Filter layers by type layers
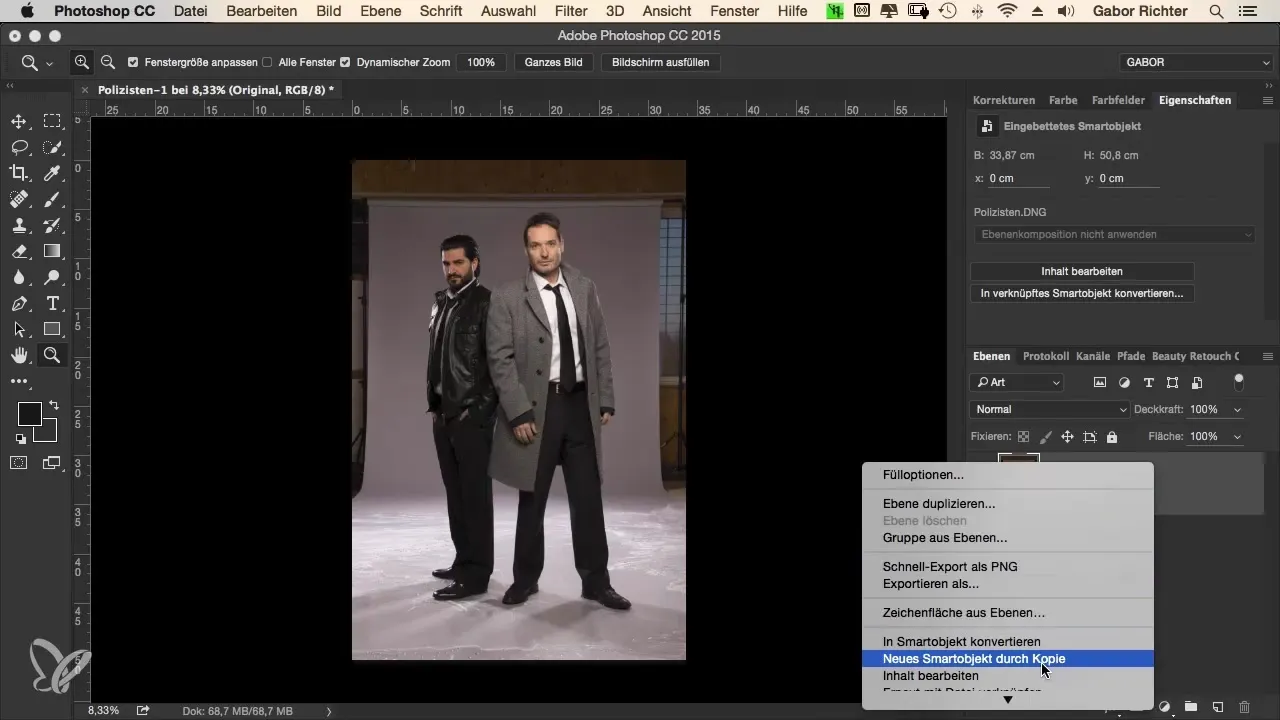Image resolution: width=1280 pixels, height=720 pixels. pos(1148,382)
